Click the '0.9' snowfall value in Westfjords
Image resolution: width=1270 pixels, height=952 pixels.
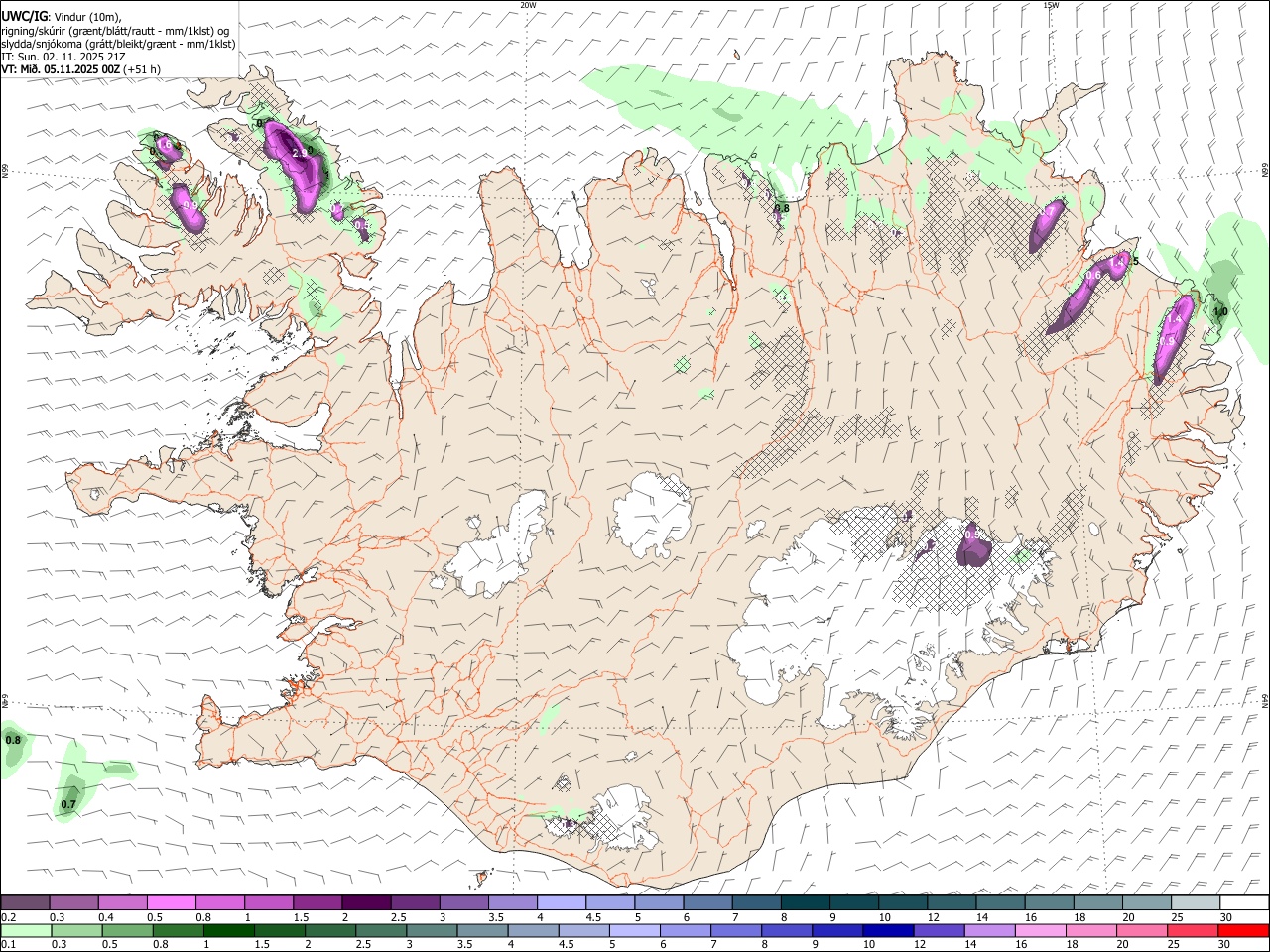point(190,206)
